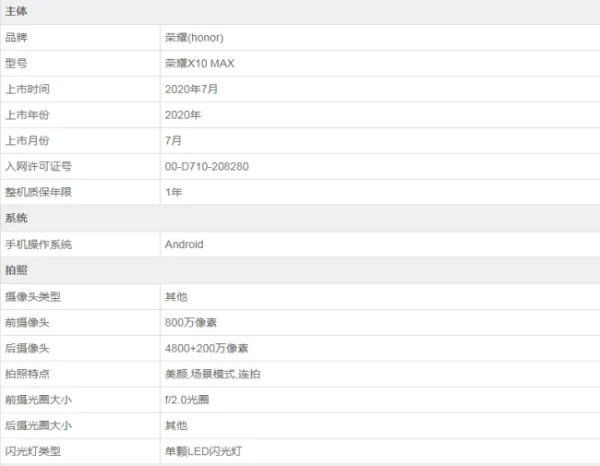Click the 上市月份 label
The height and width of the screenshot is (466, 600).
27,140
